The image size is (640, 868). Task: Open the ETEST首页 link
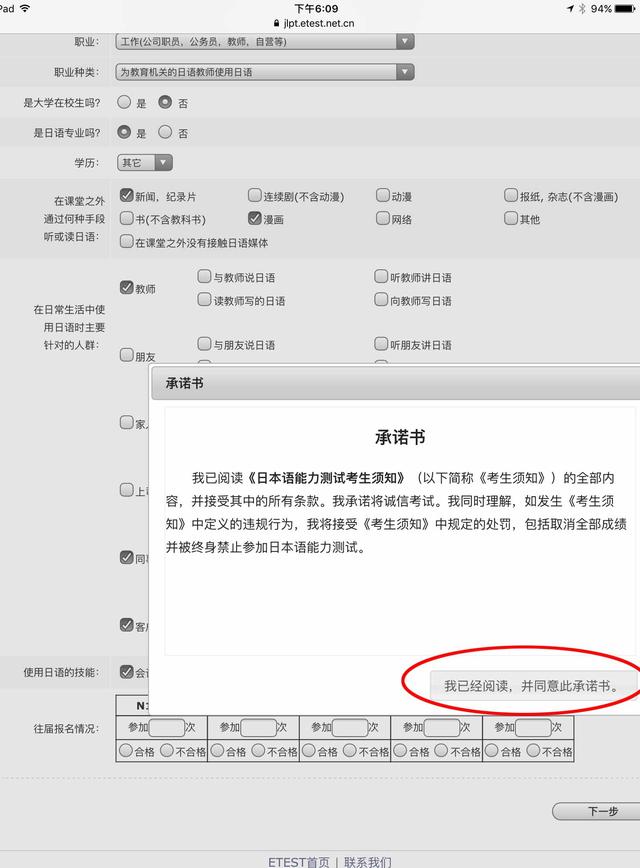[298, 861]
